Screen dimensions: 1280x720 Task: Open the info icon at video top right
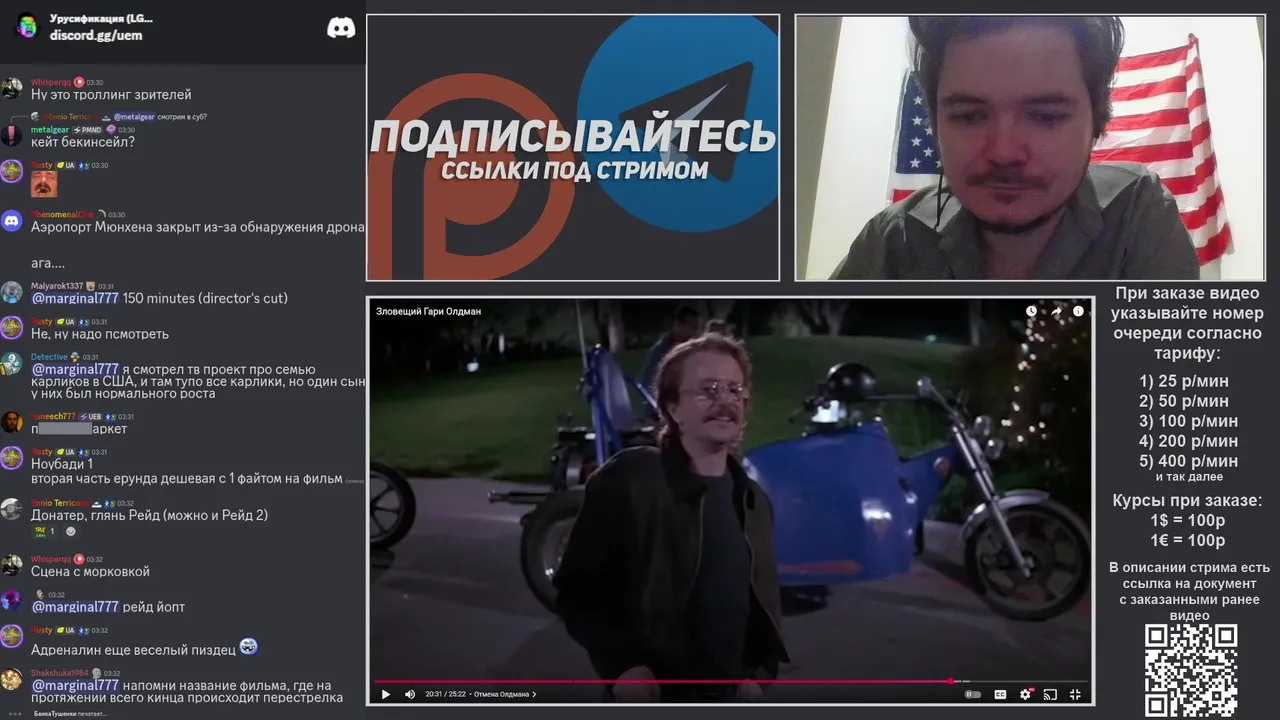pos(1078,311)
